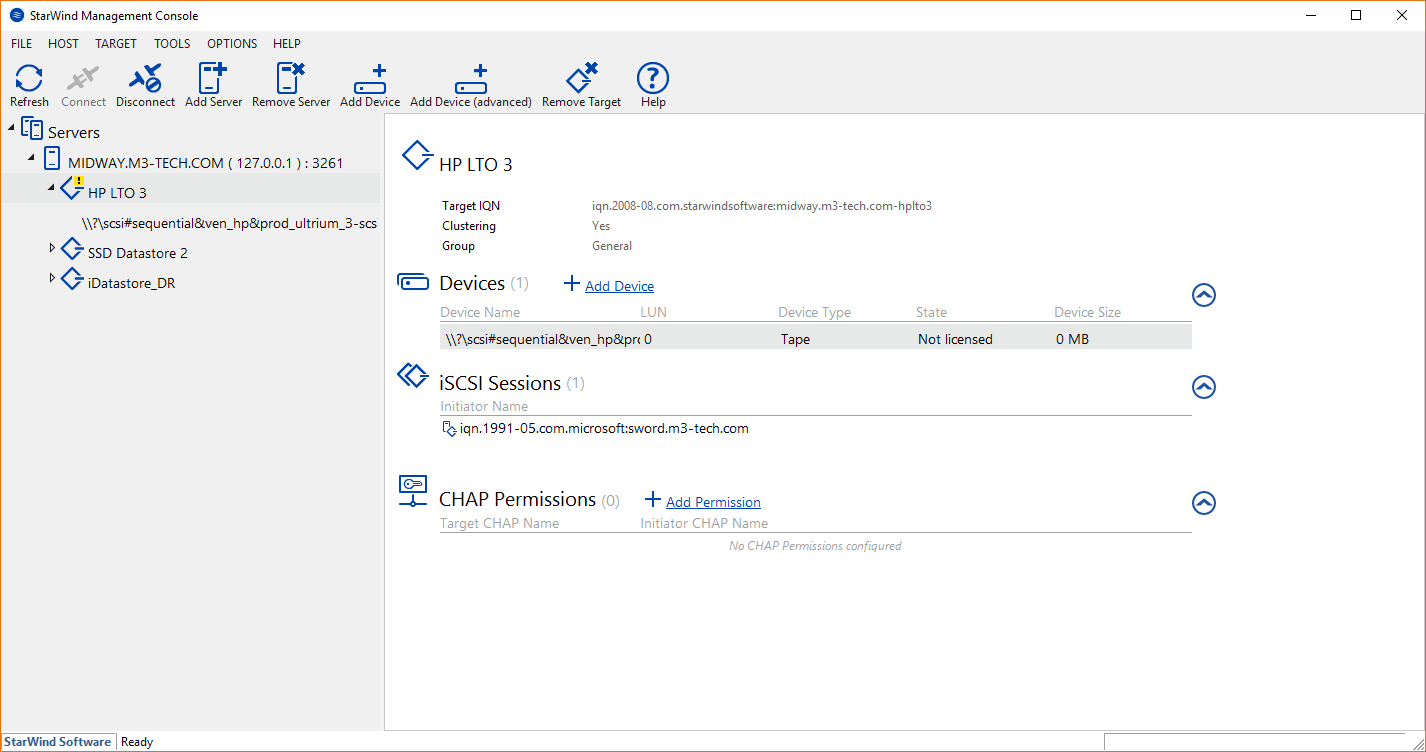Screen dimensions: 1426x752
Task: Click the iqn.1991-05.com.microsoft:sword.m3-tech.com session
Action: (x=604, y=428)
